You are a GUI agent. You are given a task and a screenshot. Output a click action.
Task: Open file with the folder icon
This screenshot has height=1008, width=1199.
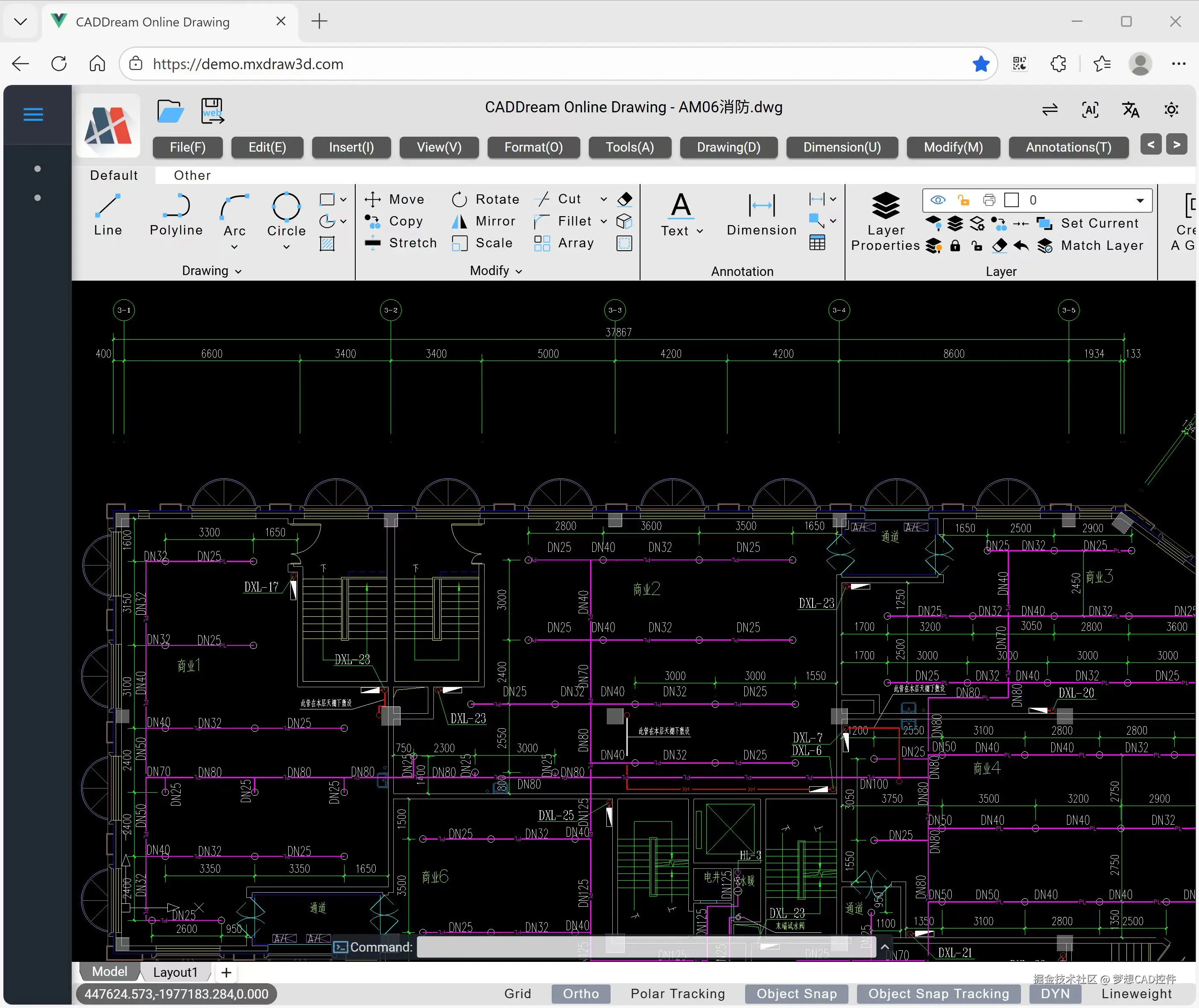coord(170,111)
